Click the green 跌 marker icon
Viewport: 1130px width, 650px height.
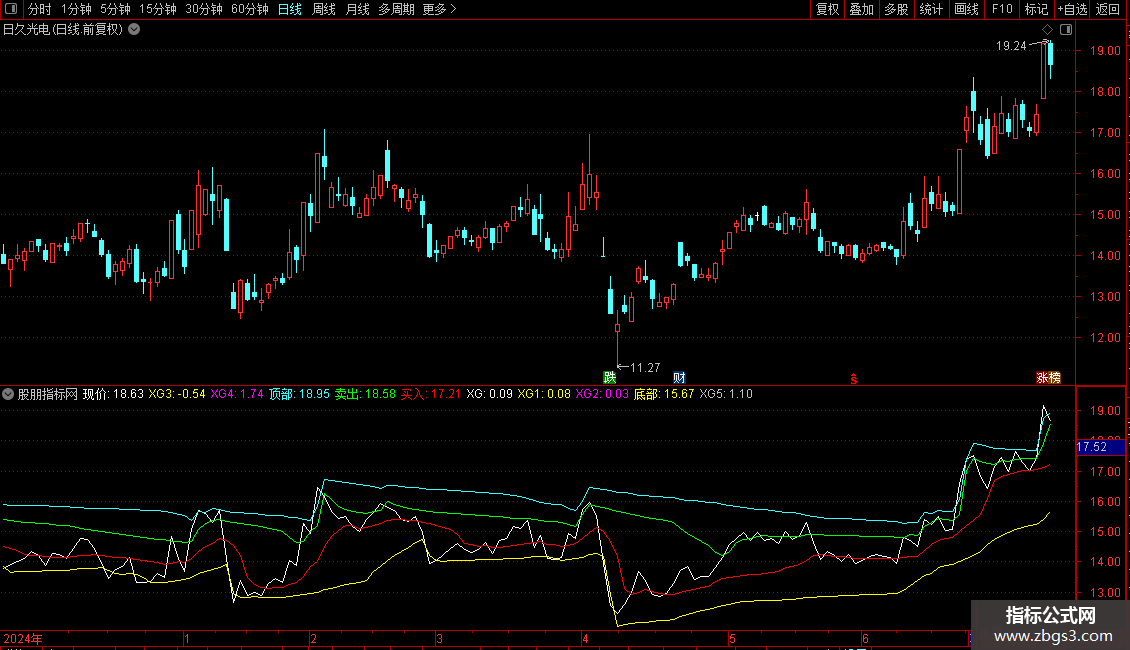610,378
